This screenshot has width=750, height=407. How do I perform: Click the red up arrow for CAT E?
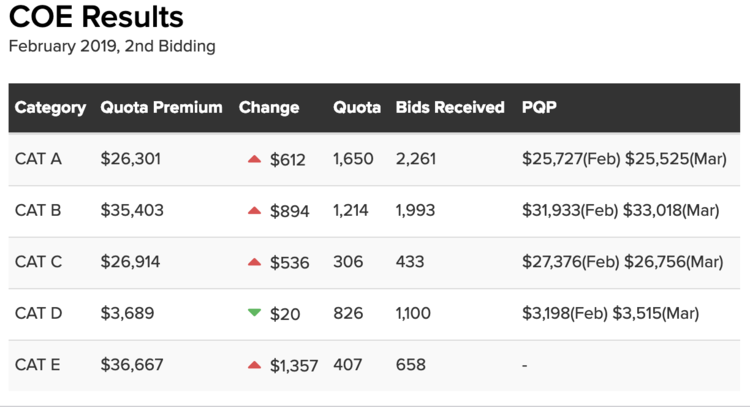click(x=254, y=365)
